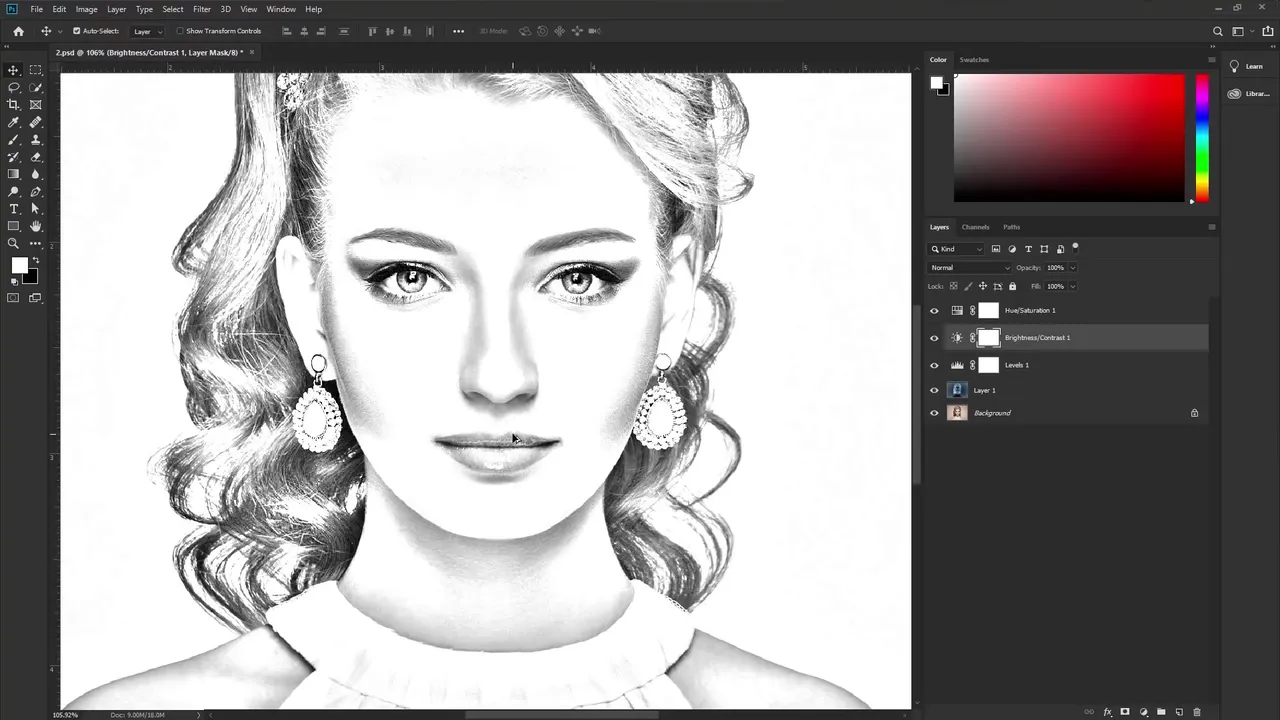Hide the Brightness/Contrast 1 layer
This screenshot has width=1280, height=720.
[935, 338]
